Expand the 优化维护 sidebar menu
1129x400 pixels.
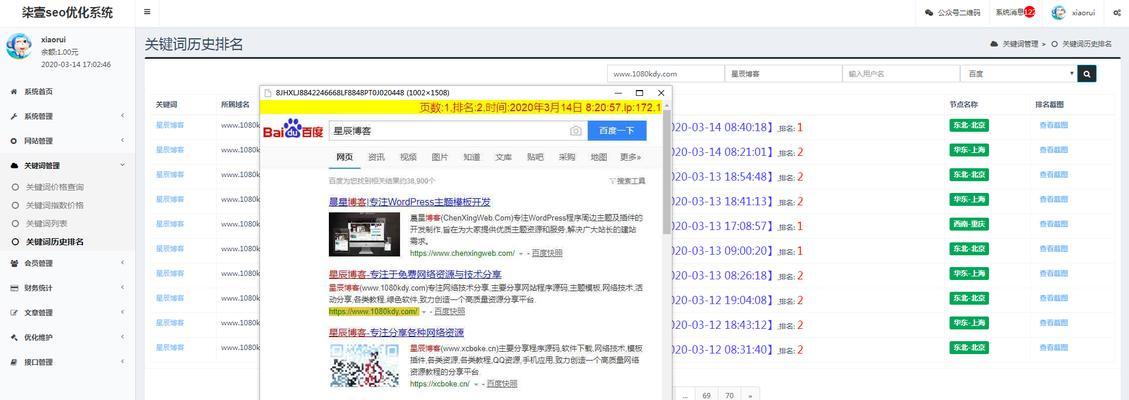click(x=67, y=337)
